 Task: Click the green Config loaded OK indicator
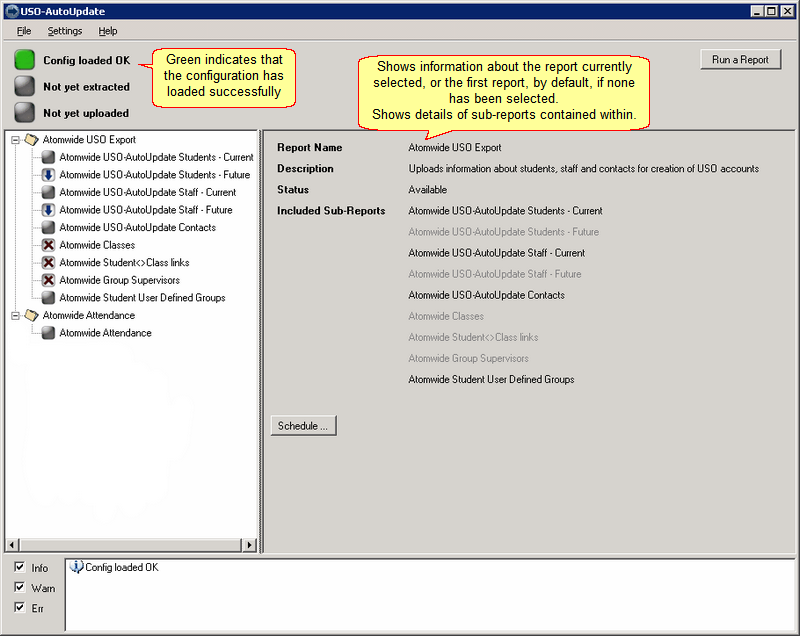[x=24, y=60]
